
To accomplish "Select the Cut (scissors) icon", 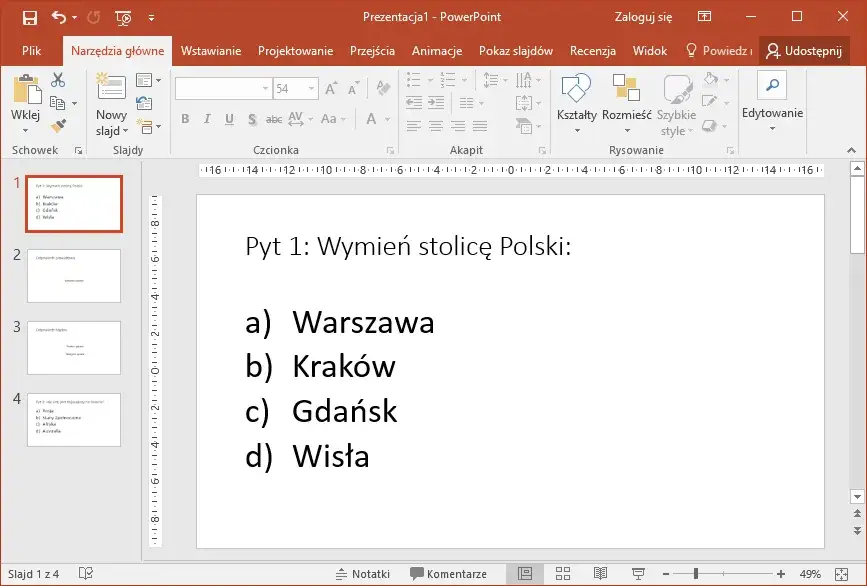I will coord(57,80).
